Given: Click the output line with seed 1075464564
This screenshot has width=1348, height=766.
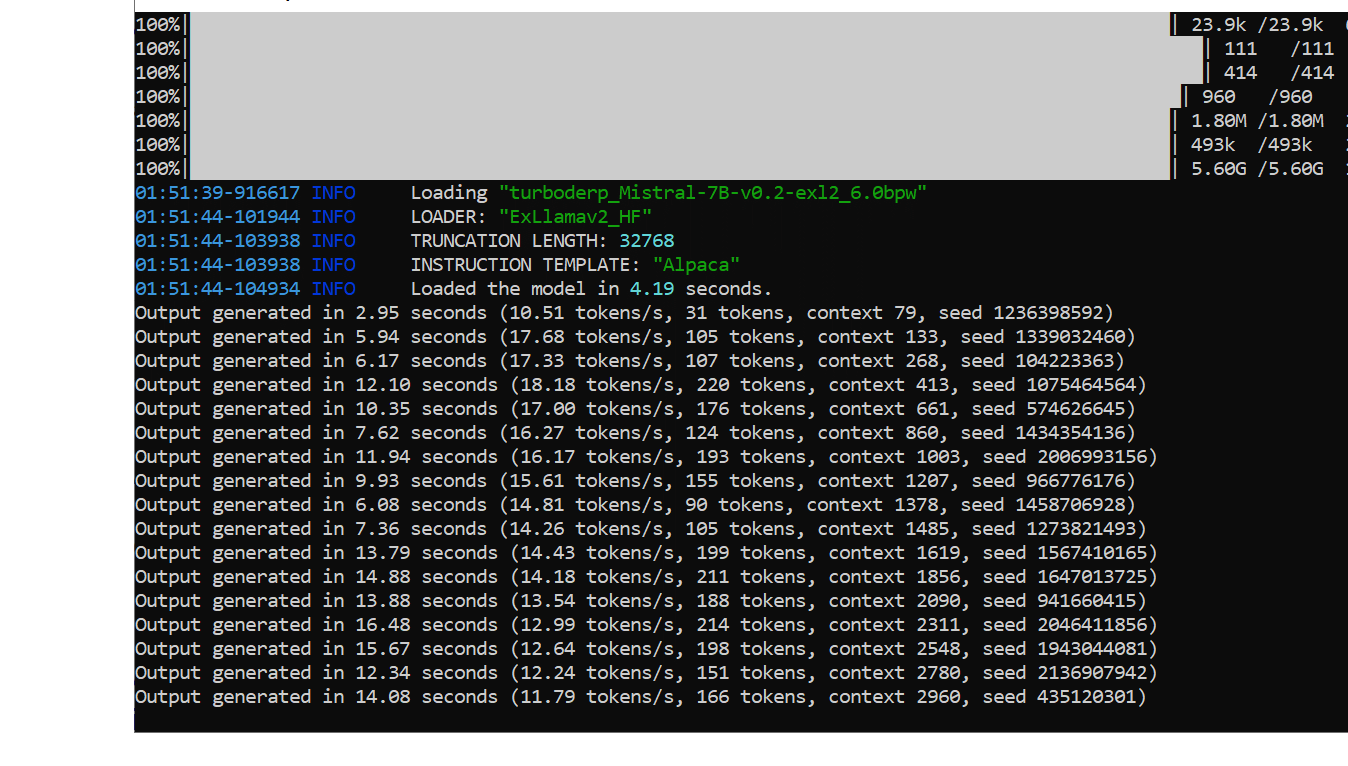Looking at the screenshot, I should (641, 385).
